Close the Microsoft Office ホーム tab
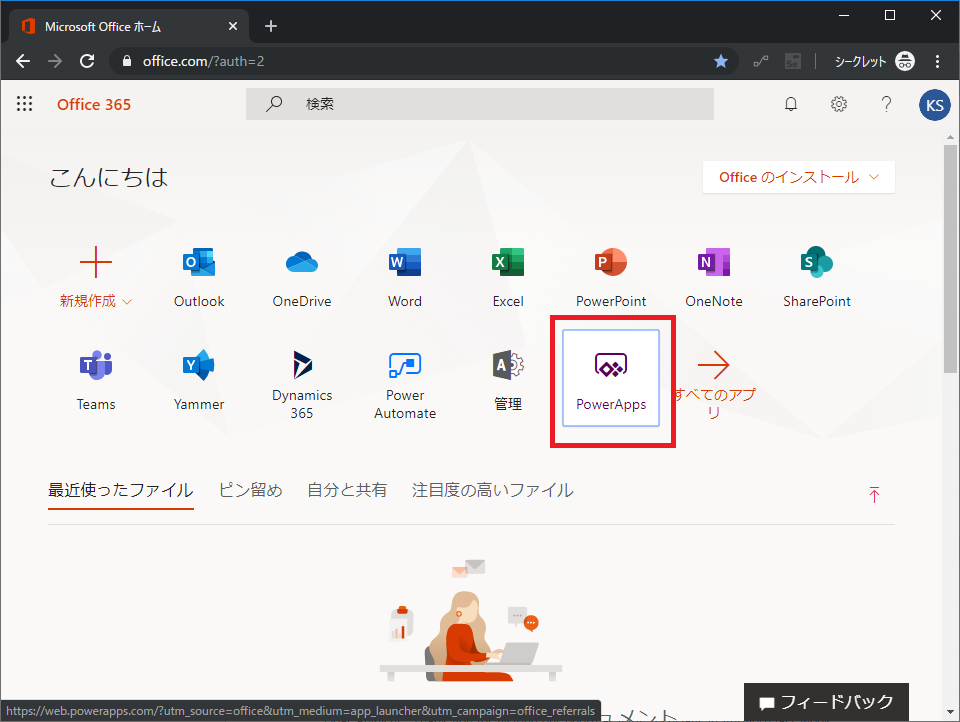960x722 pixels. 233,26
